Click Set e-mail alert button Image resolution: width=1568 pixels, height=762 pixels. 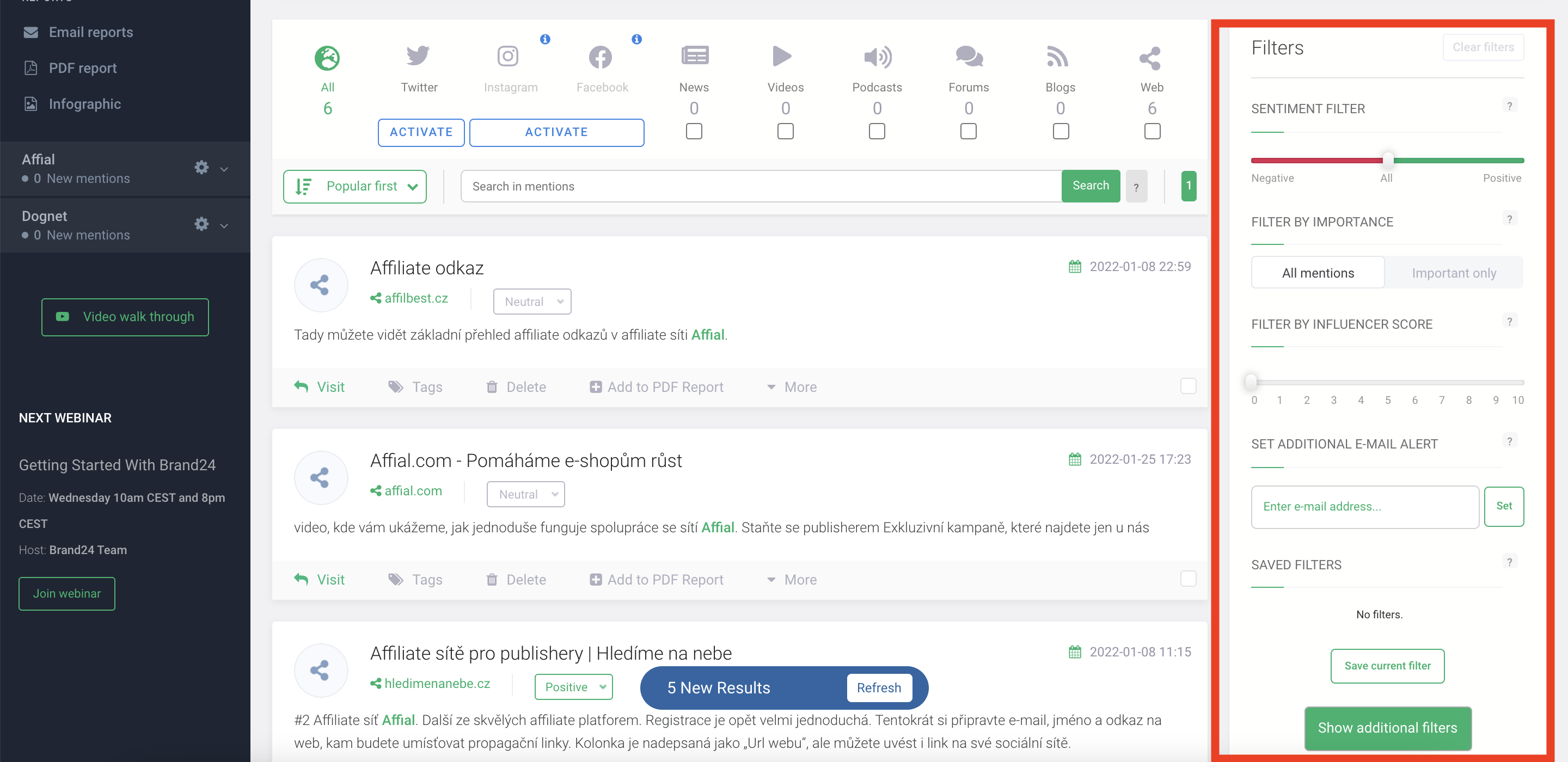click(1503, 506)
